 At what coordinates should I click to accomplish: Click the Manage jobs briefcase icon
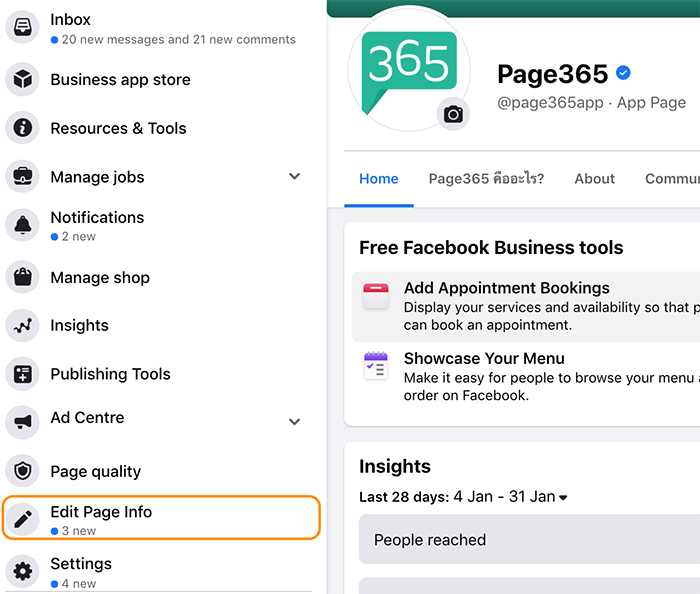click(x=22, y=176)
